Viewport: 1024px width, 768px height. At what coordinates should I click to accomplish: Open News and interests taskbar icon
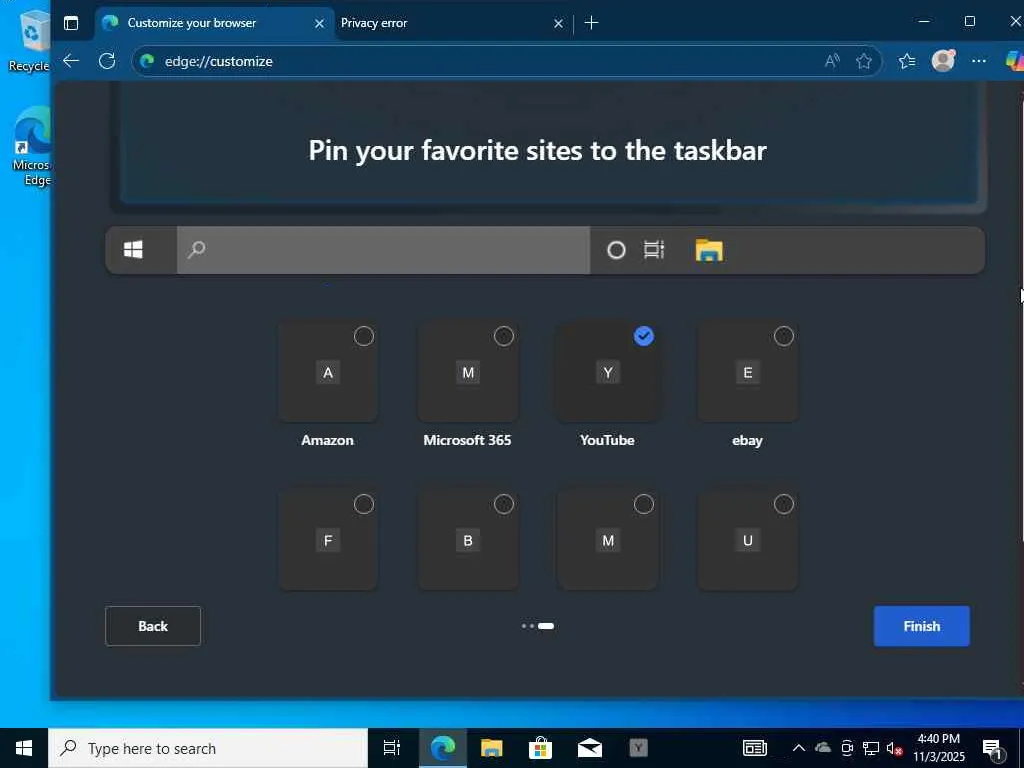[x=755, y=748]
